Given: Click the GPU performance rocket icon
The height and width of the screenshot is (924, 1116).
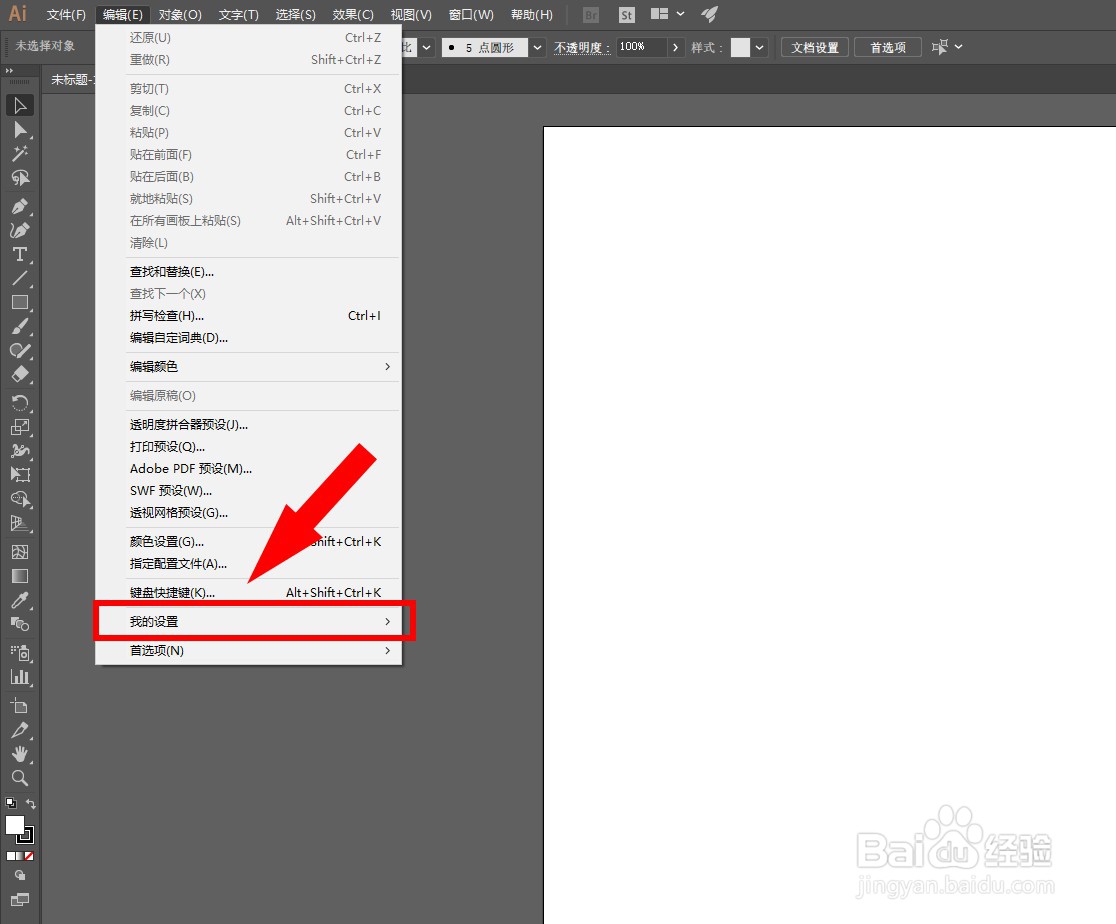Looking at the screenshot, I should pos(709,14).
